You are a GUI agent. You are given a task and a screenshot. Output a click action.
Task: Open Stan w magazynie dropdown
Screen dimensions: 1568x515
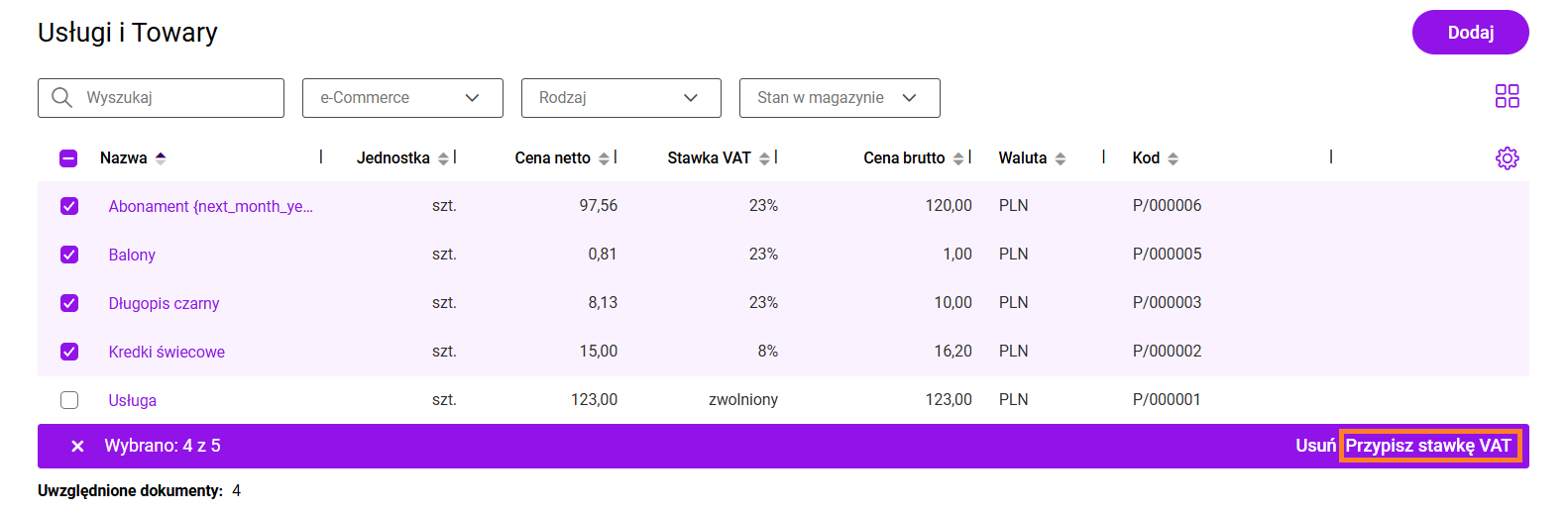[x=839, y=98]
